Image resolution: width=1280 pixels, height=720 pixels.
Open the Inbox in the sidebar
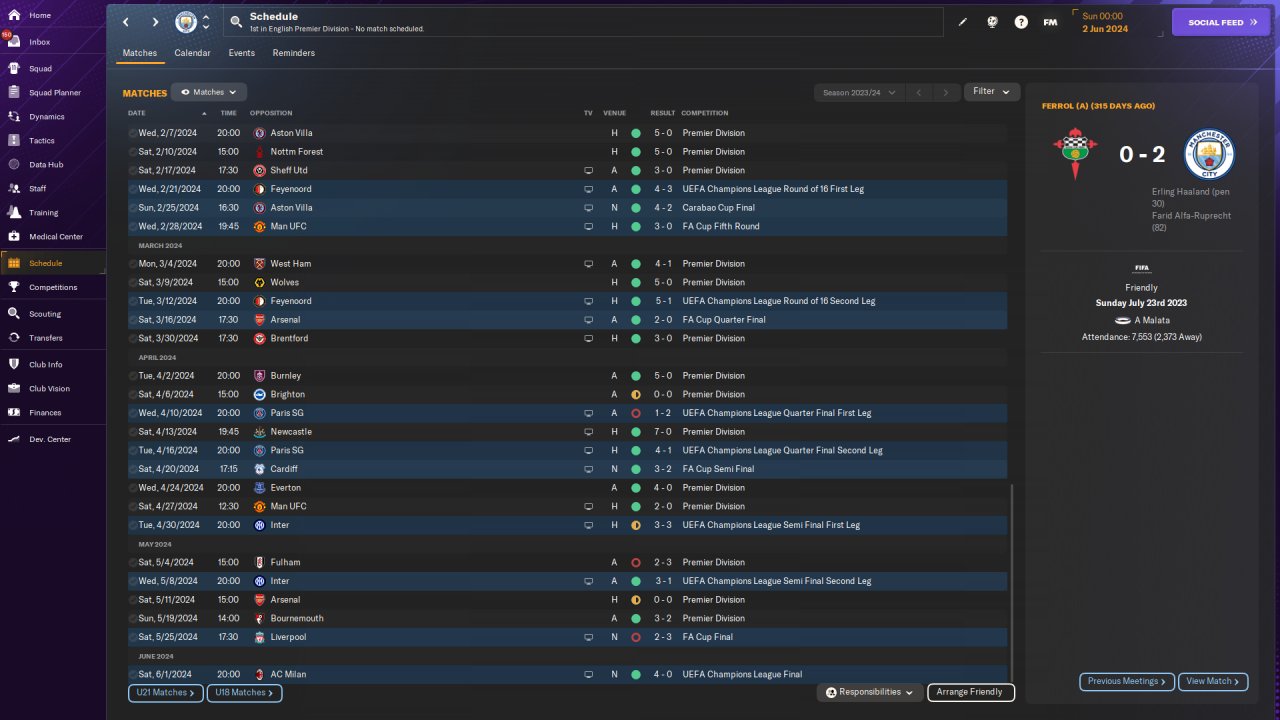click(x=40, y=42)
